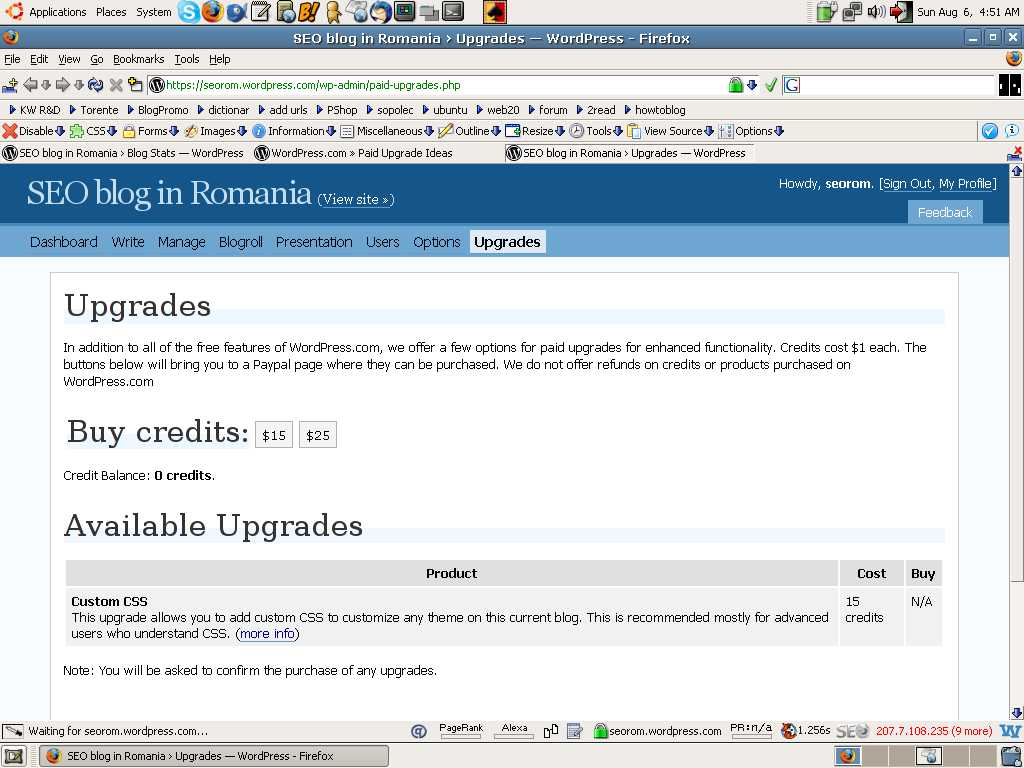Click the $15 buy credits button
This screenshot has height=768, width=1024.
(x=274, y=436)
